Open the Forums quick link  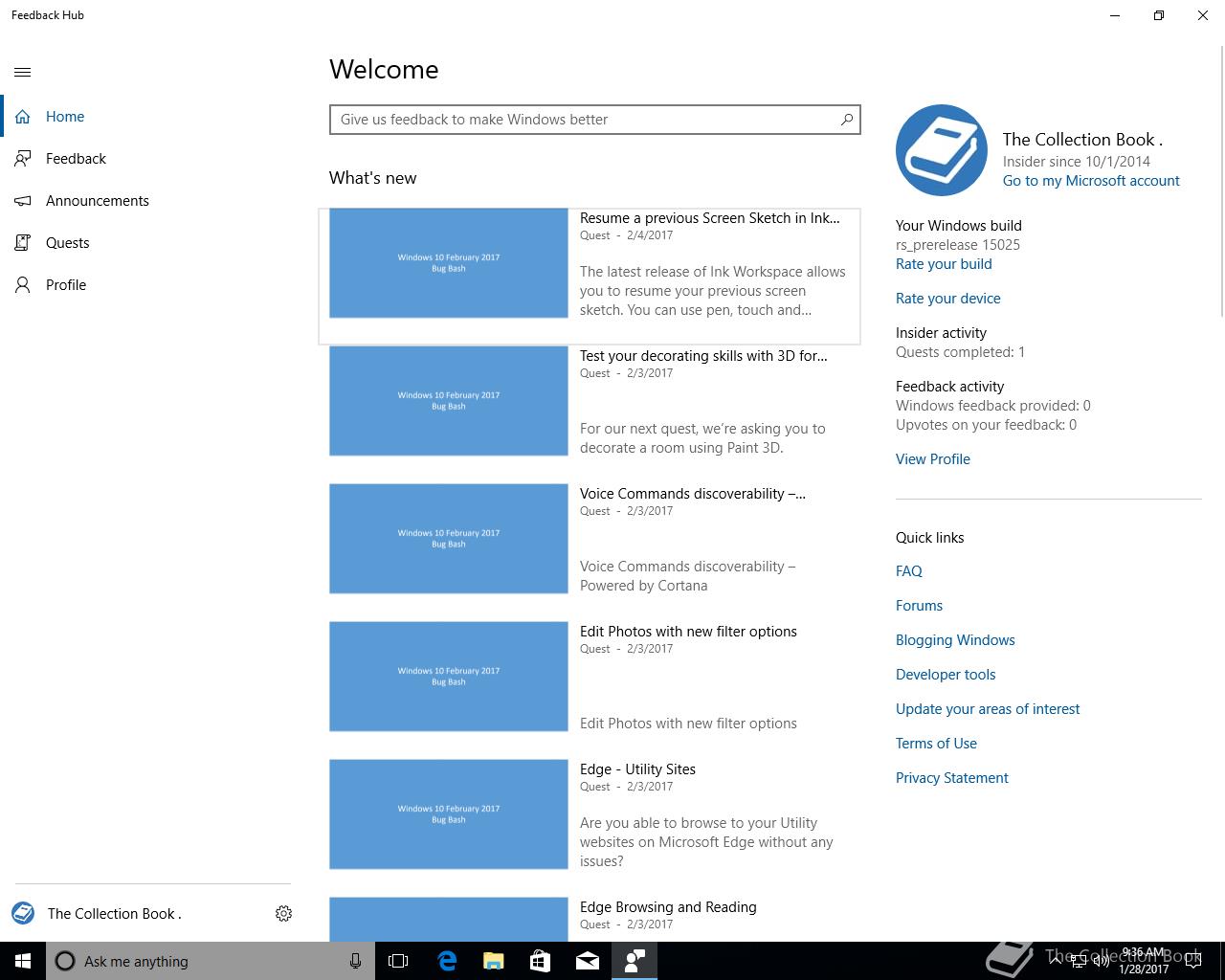(919, 606)
